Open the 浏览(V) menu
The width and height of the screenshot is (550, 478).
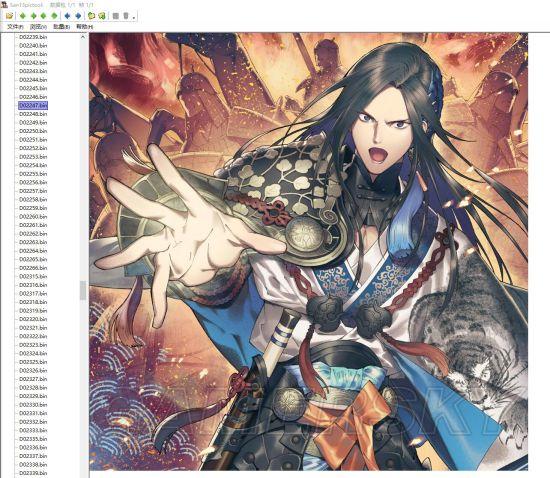tap(38, 27)
